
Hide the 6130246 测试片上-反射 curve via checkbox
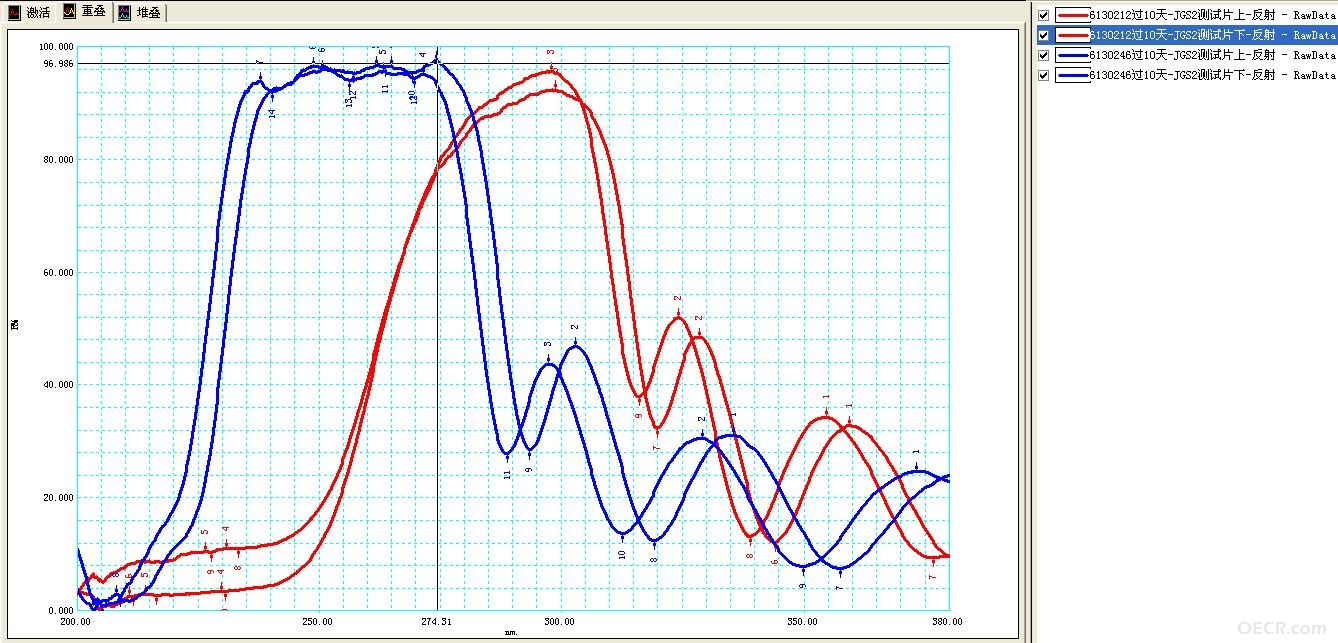coord(1044,55)
